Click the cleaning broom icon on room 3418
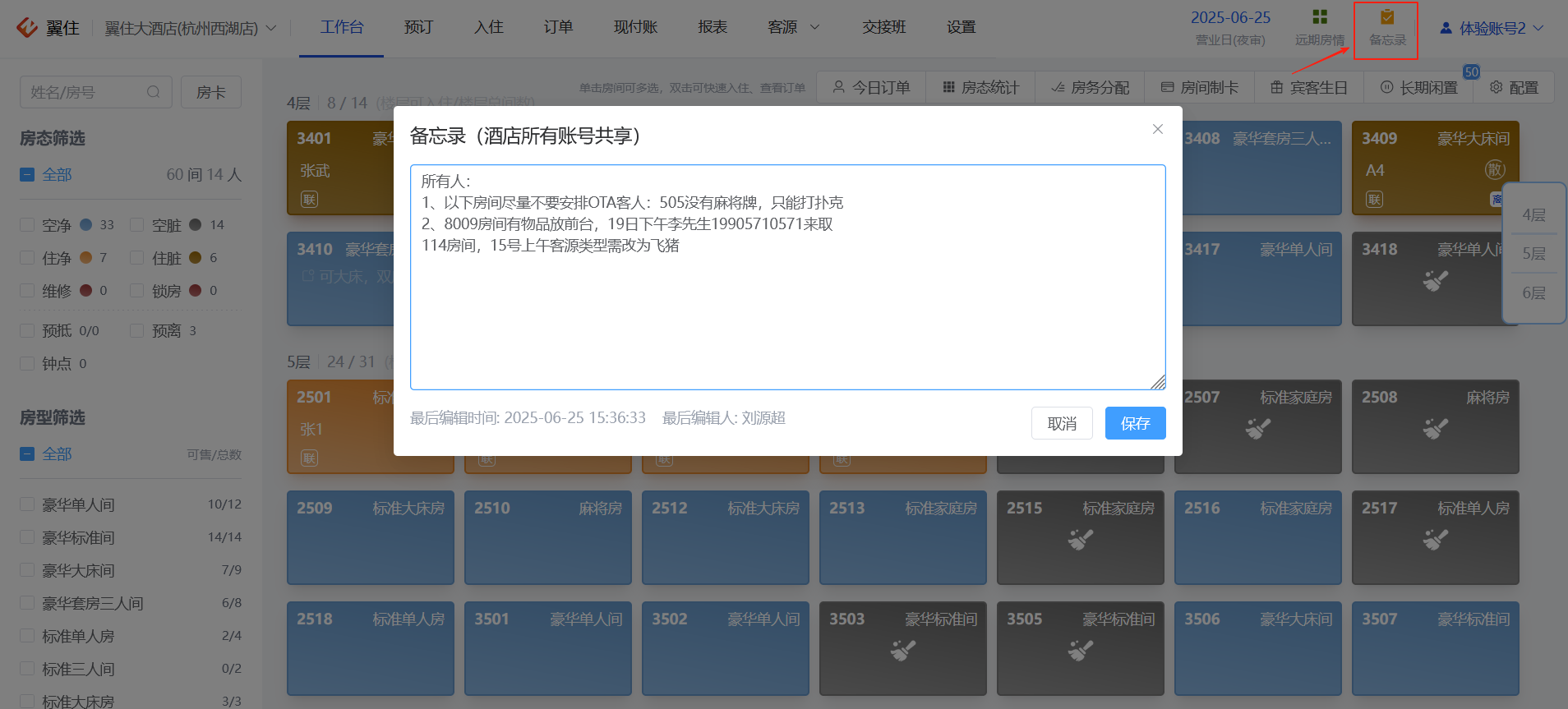The image size is (1568, 709). coord(1435,281)
